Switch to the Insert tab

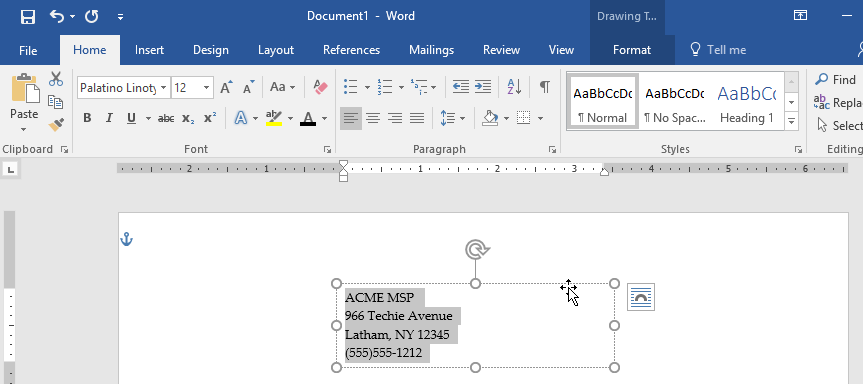pos(149,50)
